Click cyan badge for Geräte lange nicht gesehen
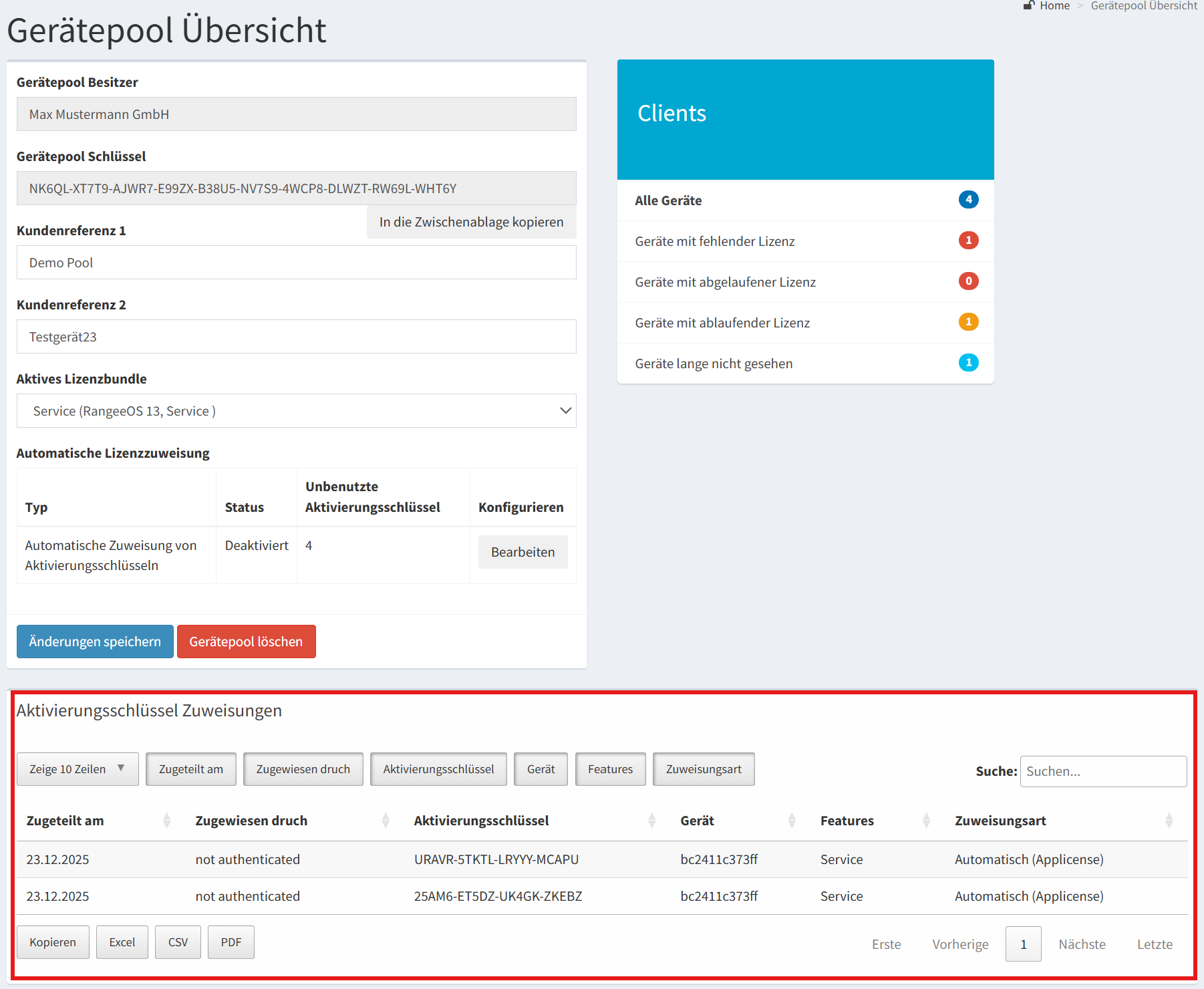The height and width of the screenshot is (989, 1204). click(x=968, y=363)
